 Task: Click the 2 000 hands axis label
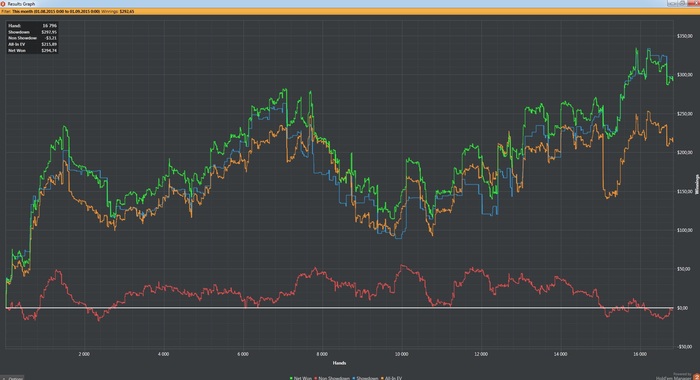[84, 354]
